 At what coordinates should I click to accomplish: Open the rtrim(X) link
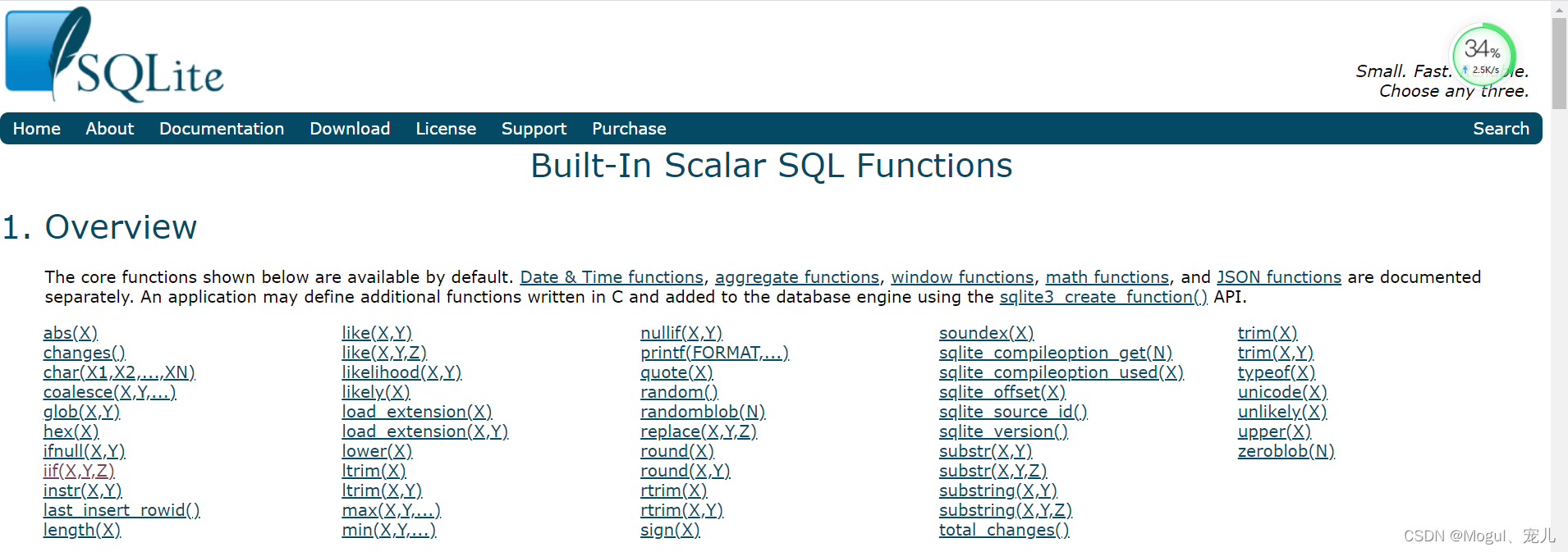[x=674, y=490]
